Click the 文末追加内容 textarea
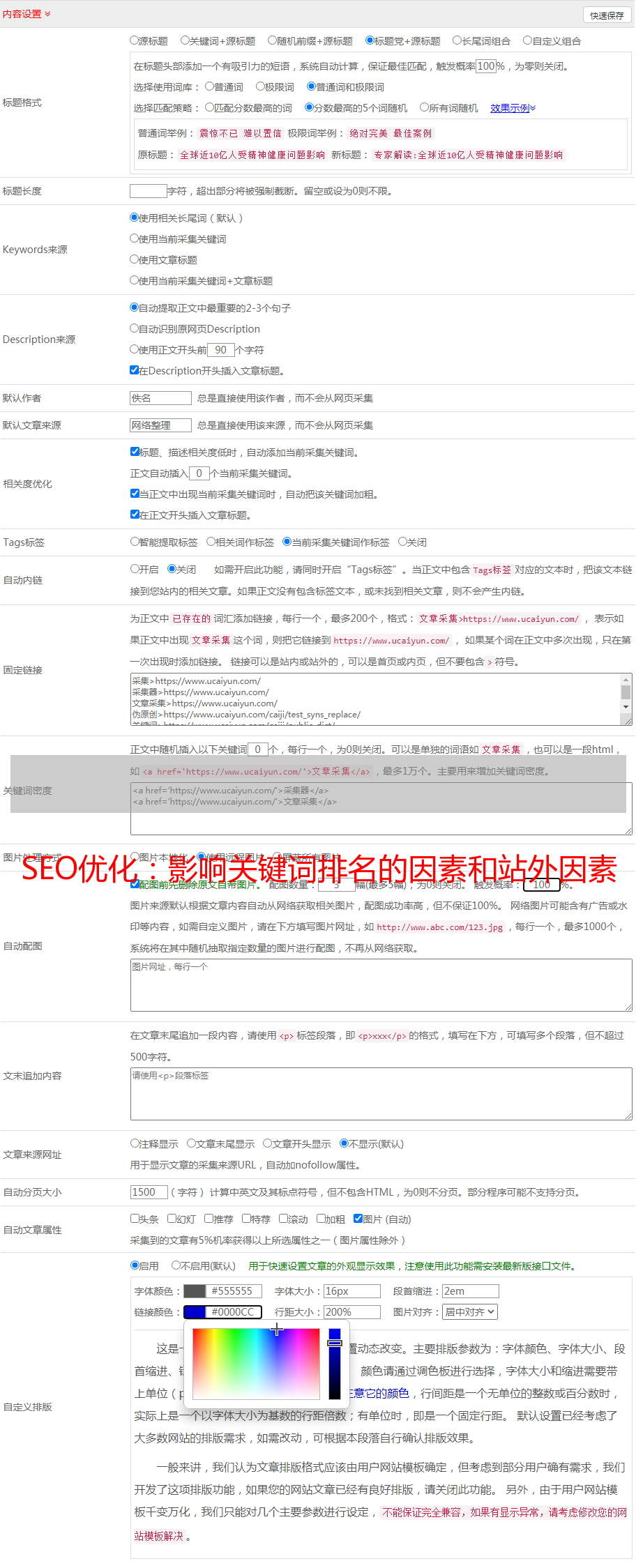This screenshot has height=1568, width=636. tap(381, 1094)
